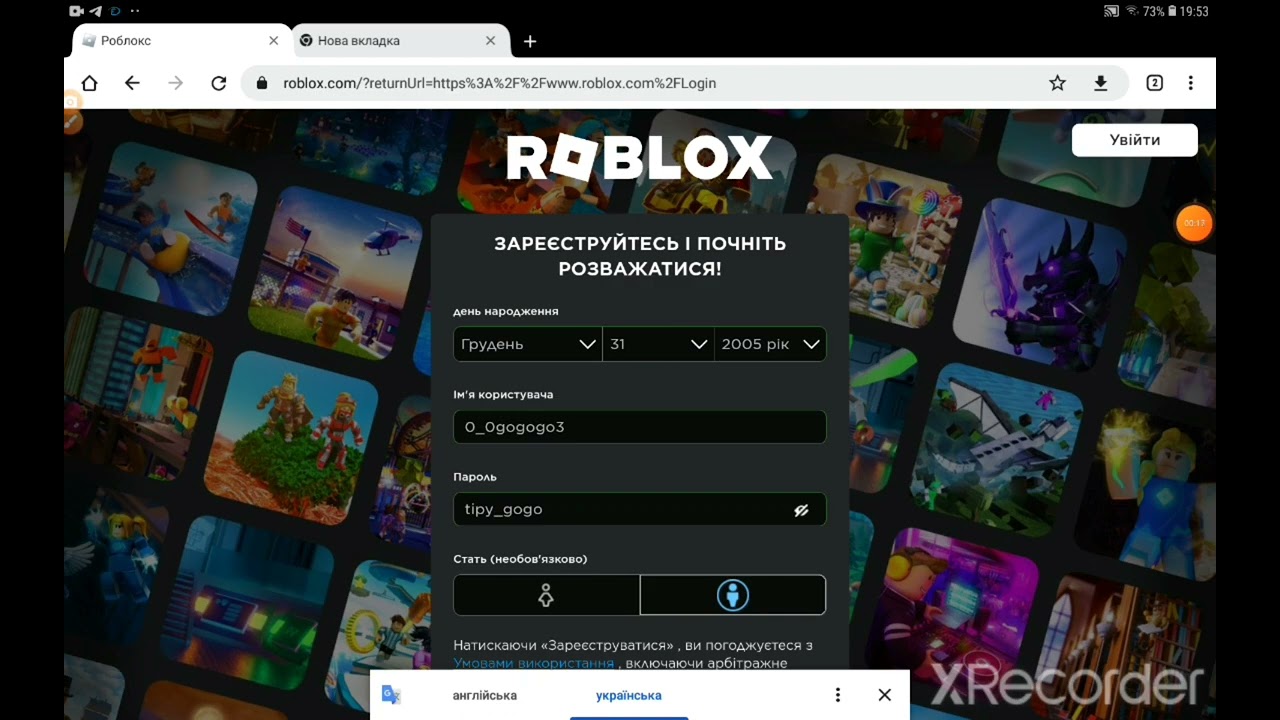The width and height of the screenshot is (1280, 720).
Task: Tap the orange recording timer bubble
Action: [x=1194, y=223]
